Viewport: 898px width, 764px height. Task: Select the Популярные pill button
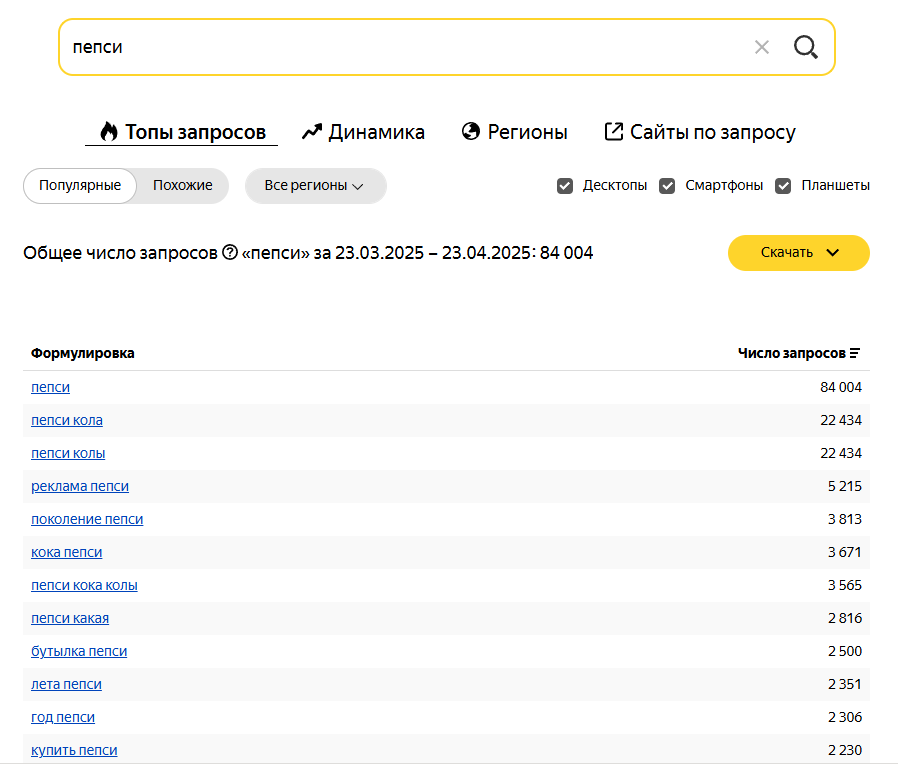[80, 186]
